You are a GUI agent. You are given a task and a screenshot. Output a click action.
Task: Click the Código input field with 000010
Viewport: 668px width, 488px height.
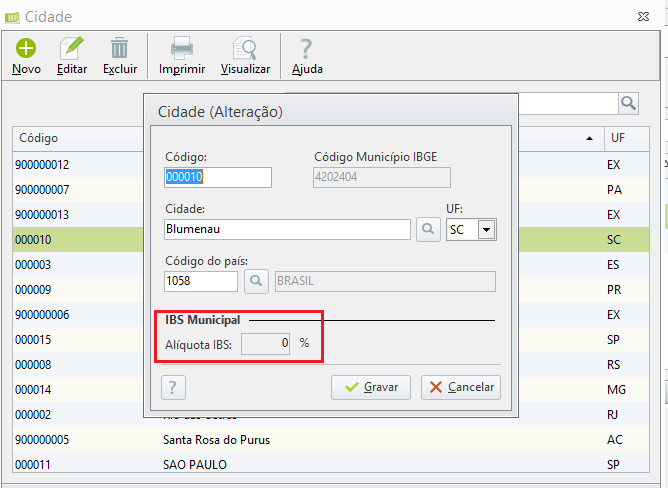[218, 177]
